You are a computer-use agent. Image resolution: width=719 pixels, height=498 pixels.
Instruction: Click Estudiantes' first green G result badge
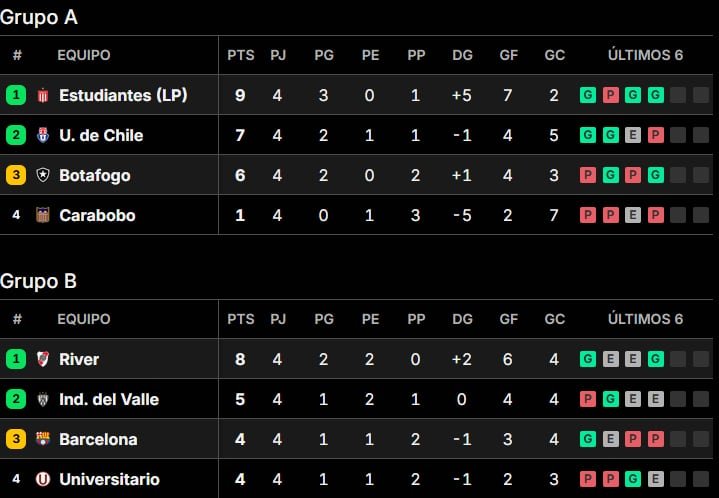(x=588, y=95)
